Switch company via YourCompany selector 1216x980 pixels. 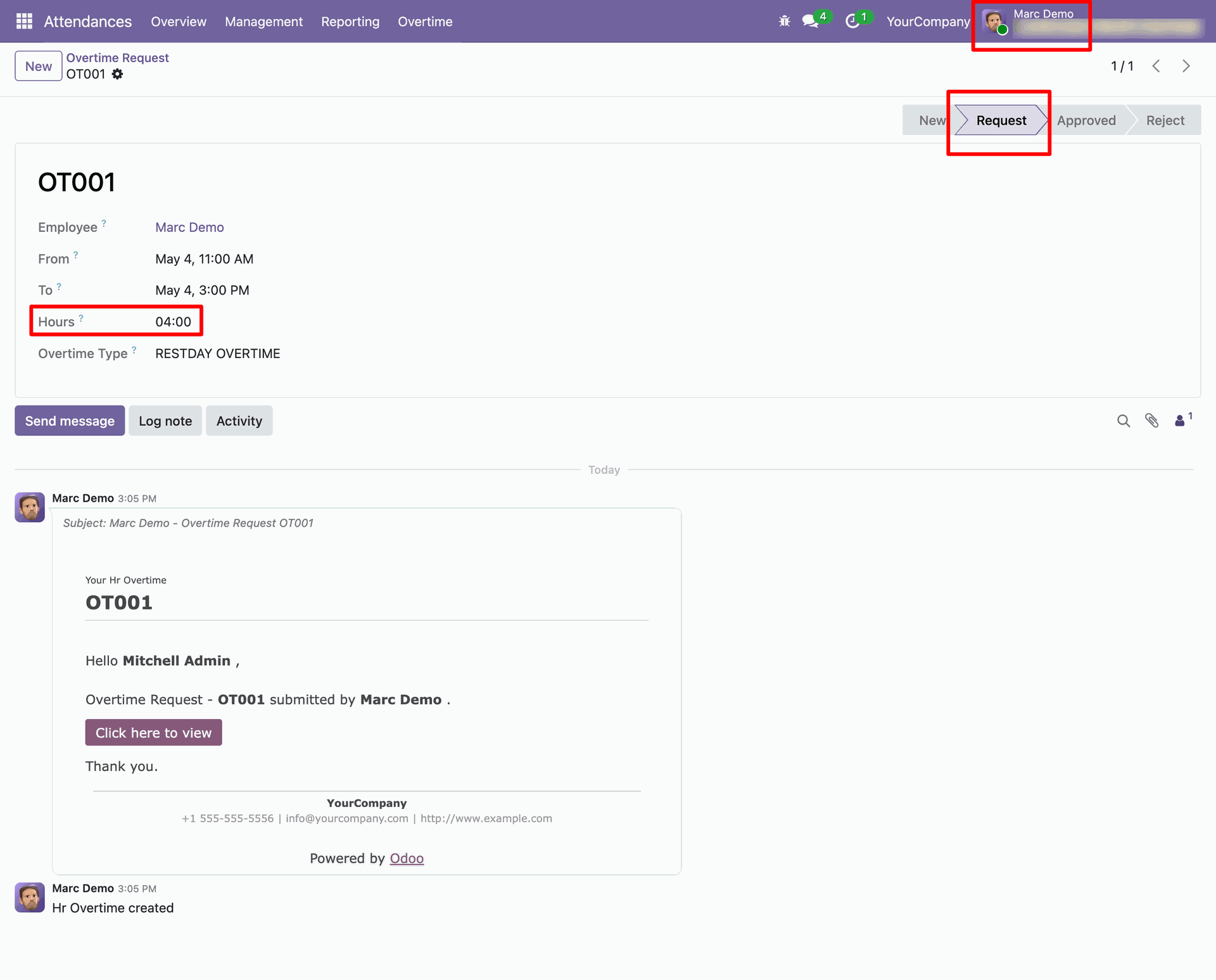pyautogui.click(x=928, y=22)
